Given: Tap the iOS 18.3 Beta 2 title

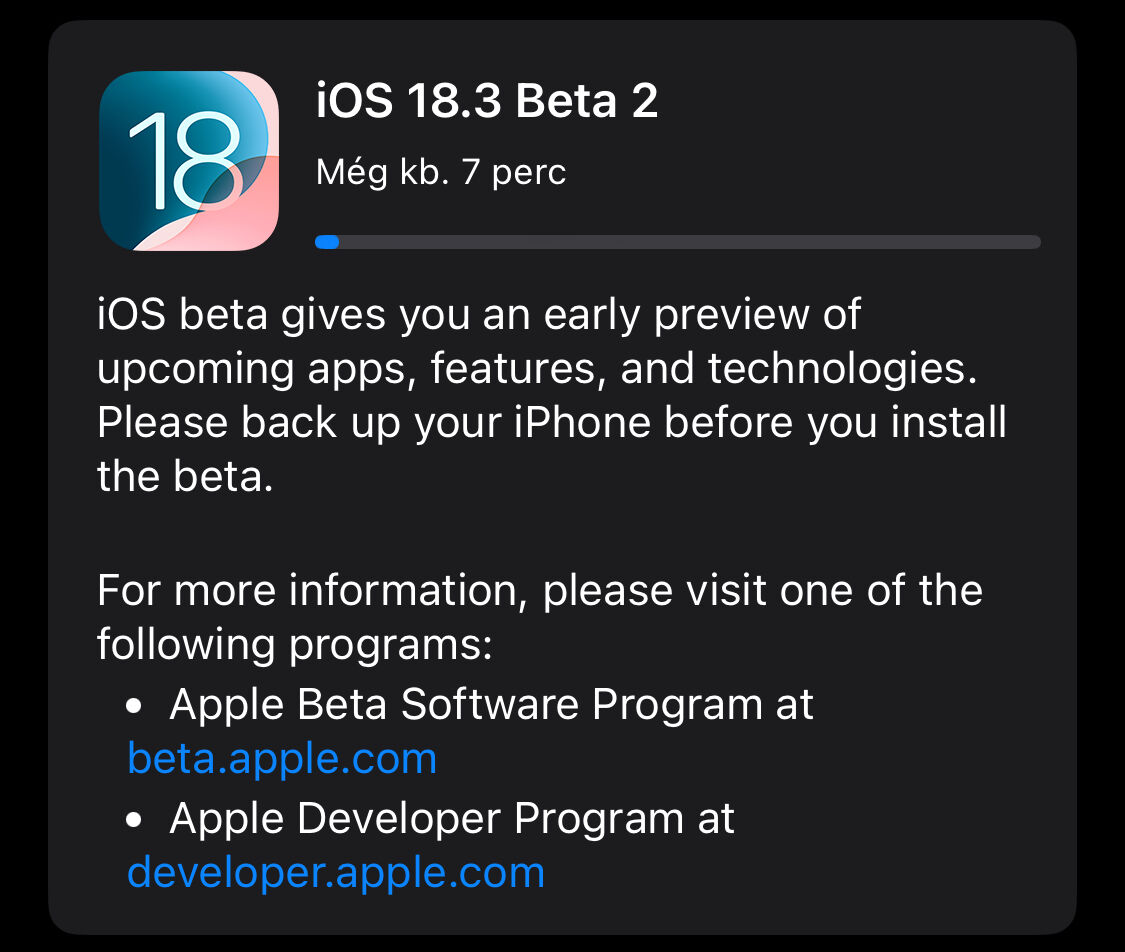Looking at the screenshot, I should click(x=486, y=100).
